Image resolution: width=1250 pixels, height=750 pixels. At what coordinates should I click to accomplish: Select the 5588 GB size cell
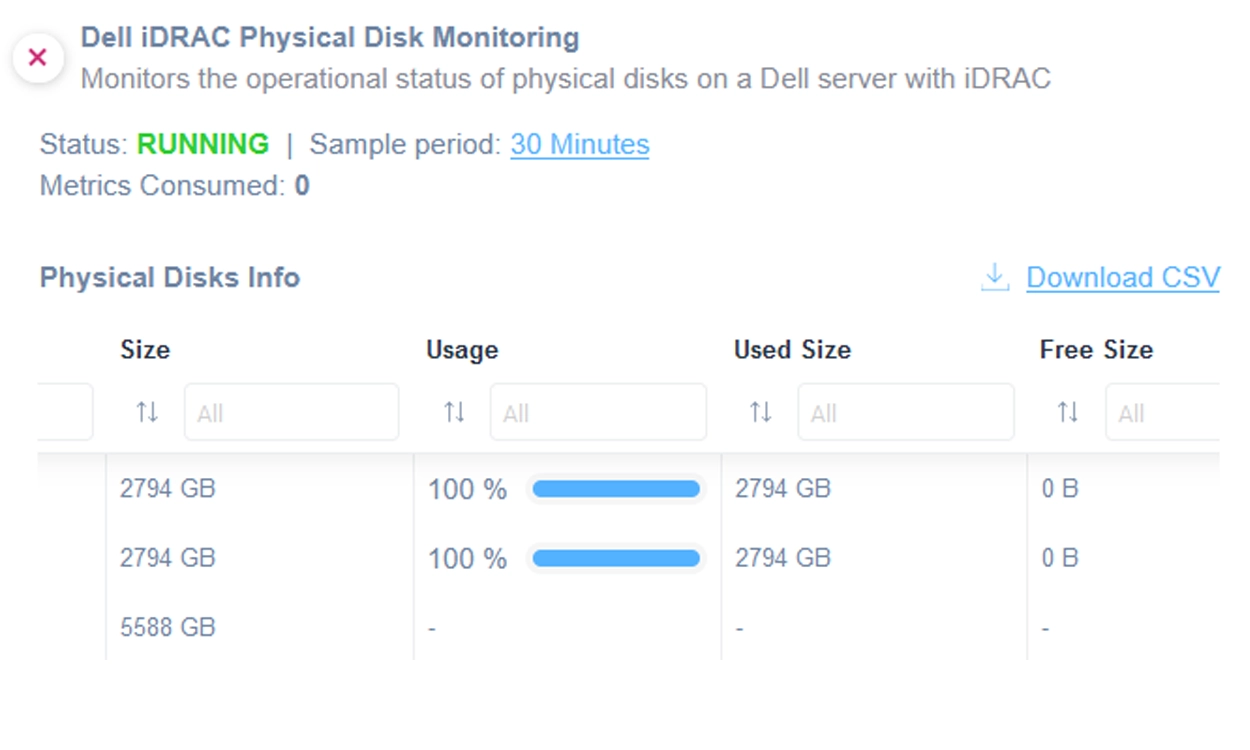(x=167, y=628)
